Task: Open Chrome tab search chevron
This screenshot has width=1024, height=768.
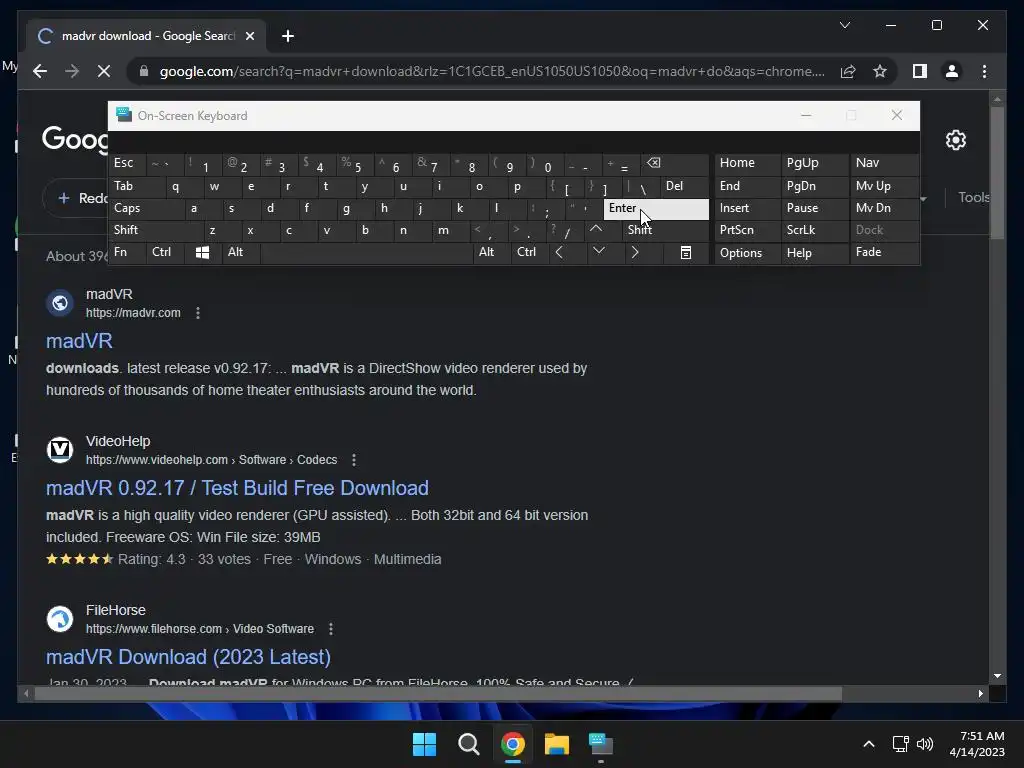Action: pos(844,25)
